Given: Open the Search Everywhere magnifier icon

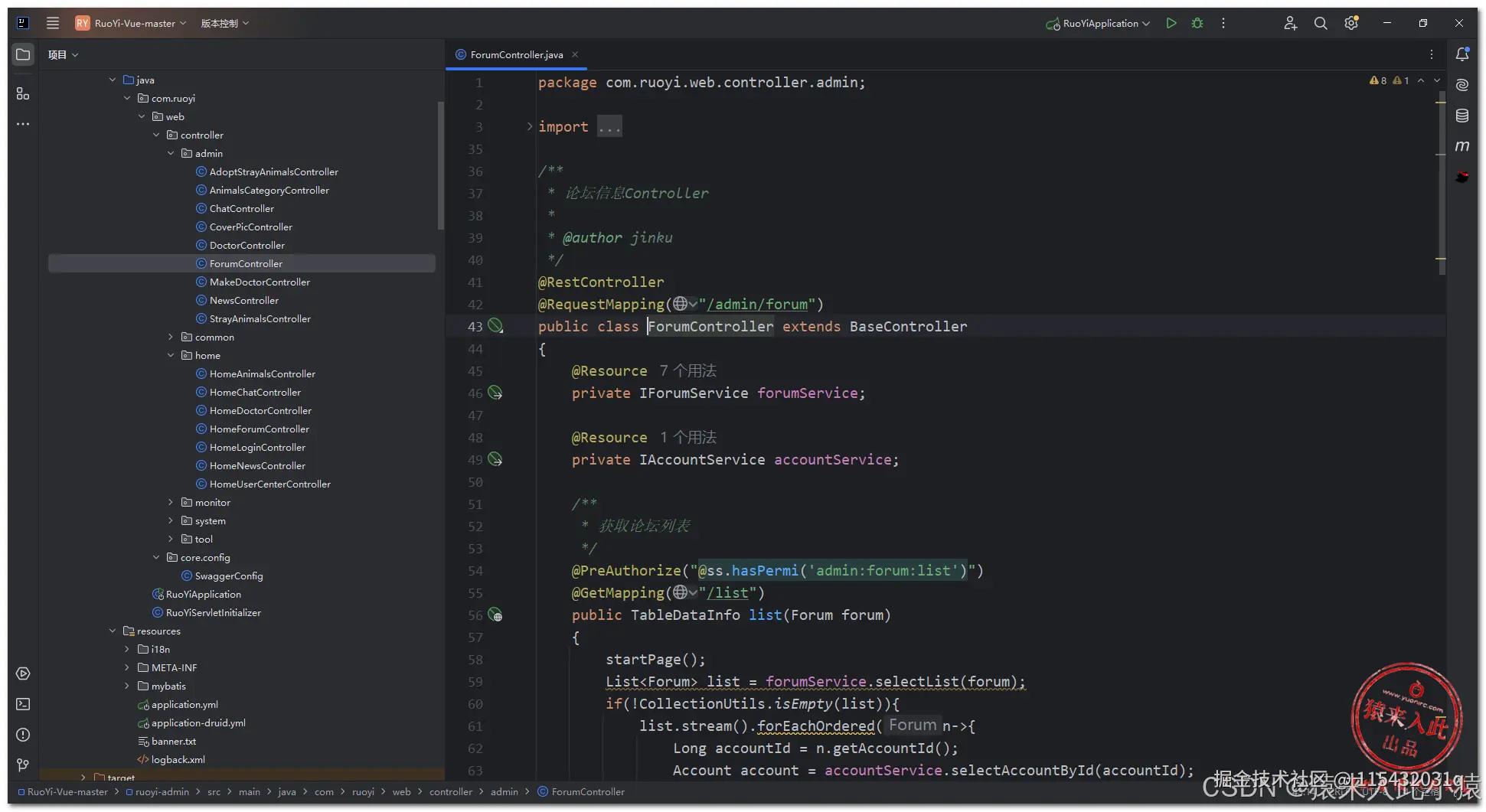Looking at the screenshot, I should coord(1321,23).
